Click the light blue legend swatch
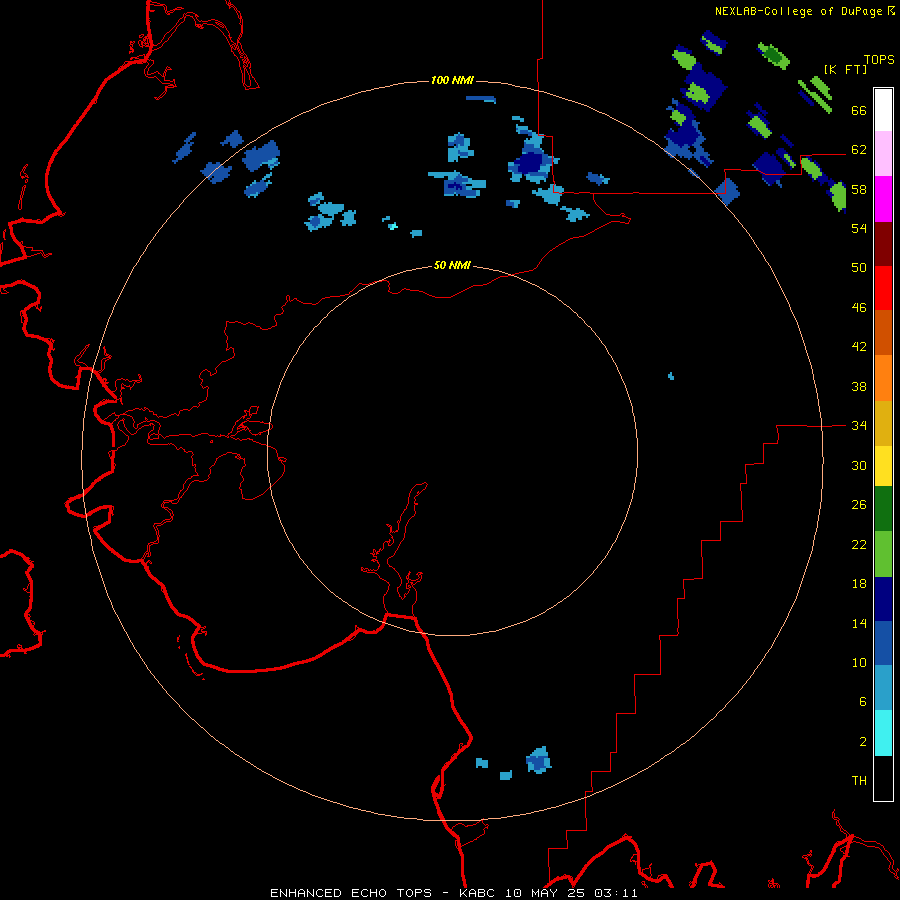This screenshot has height=900, width=900. pos(883,688)
